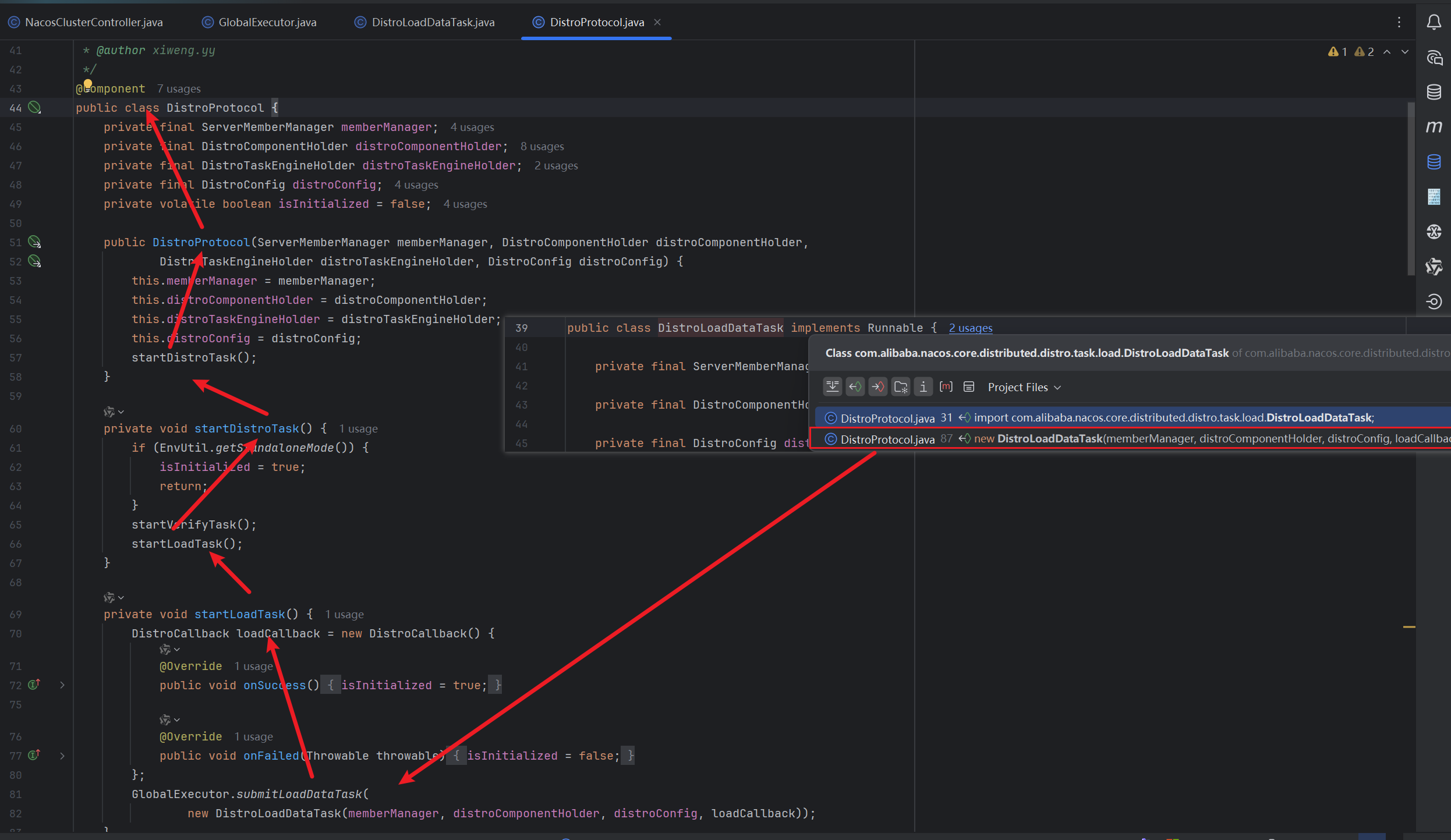
Task: Open the binary viewer sidebar icon
Action: [x=1434, y=197]
